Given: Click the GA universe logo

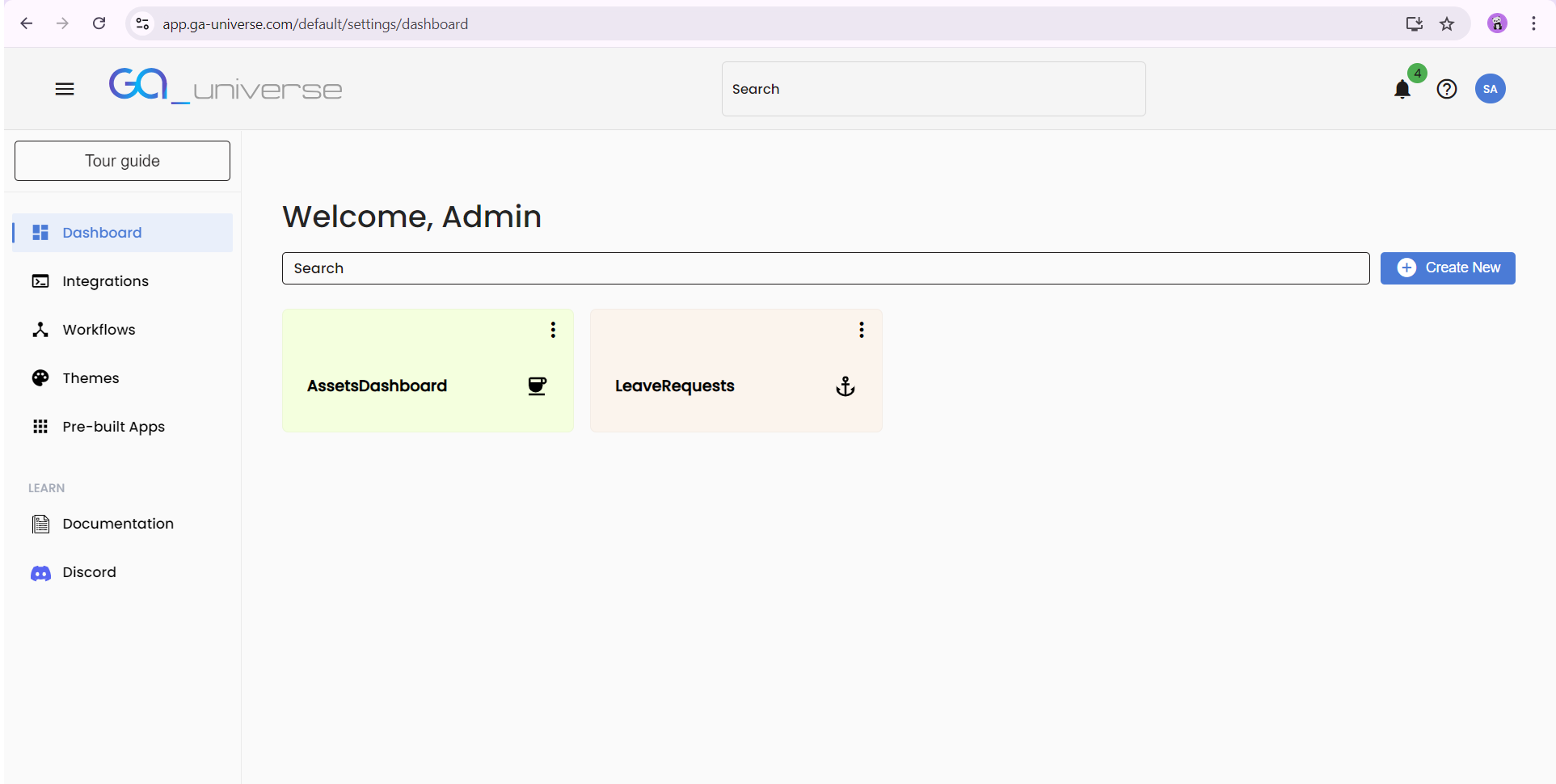Looking at the screenshot, I should click(226, 86).
